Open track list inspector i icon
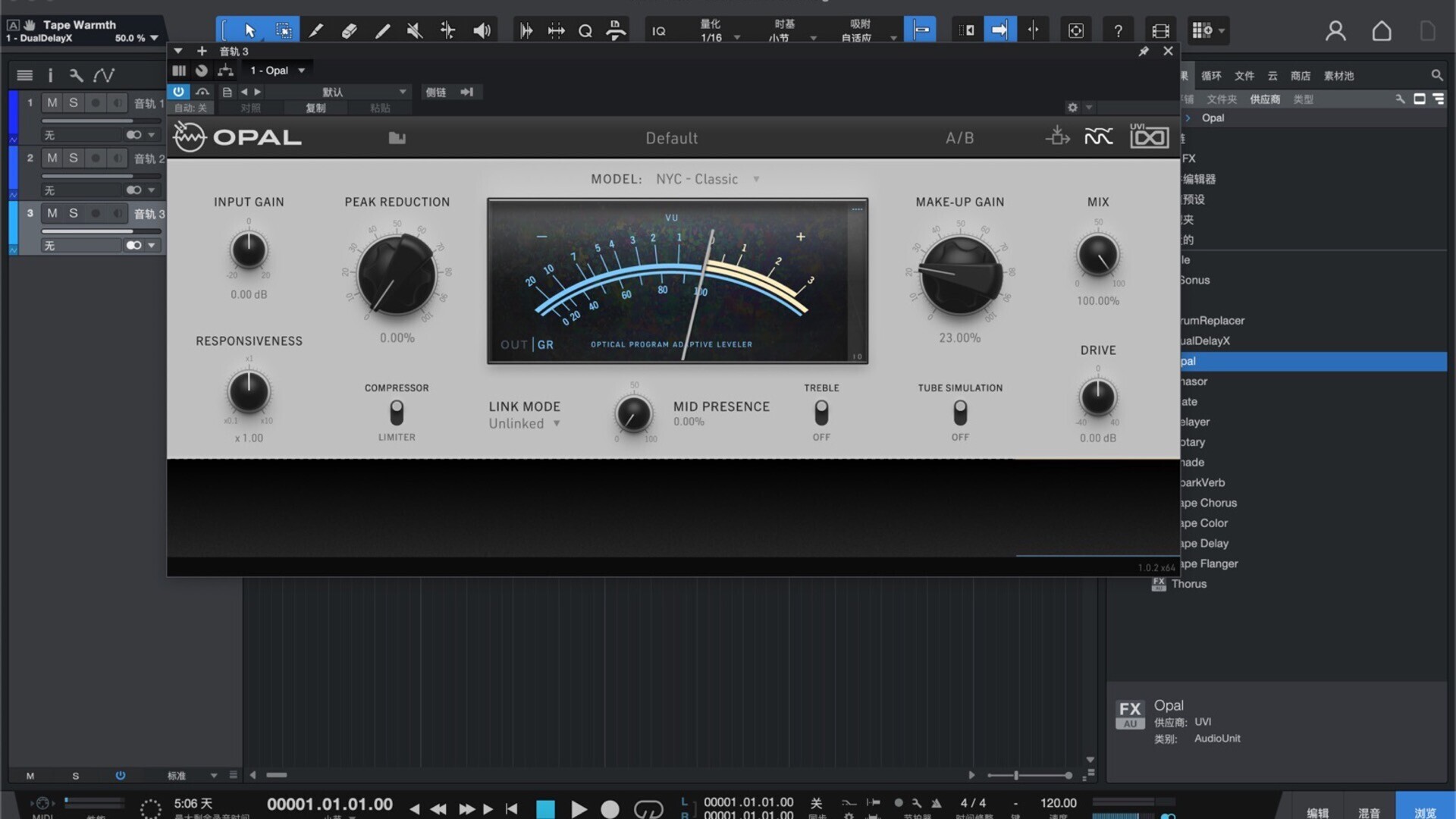 click(50, 75)
